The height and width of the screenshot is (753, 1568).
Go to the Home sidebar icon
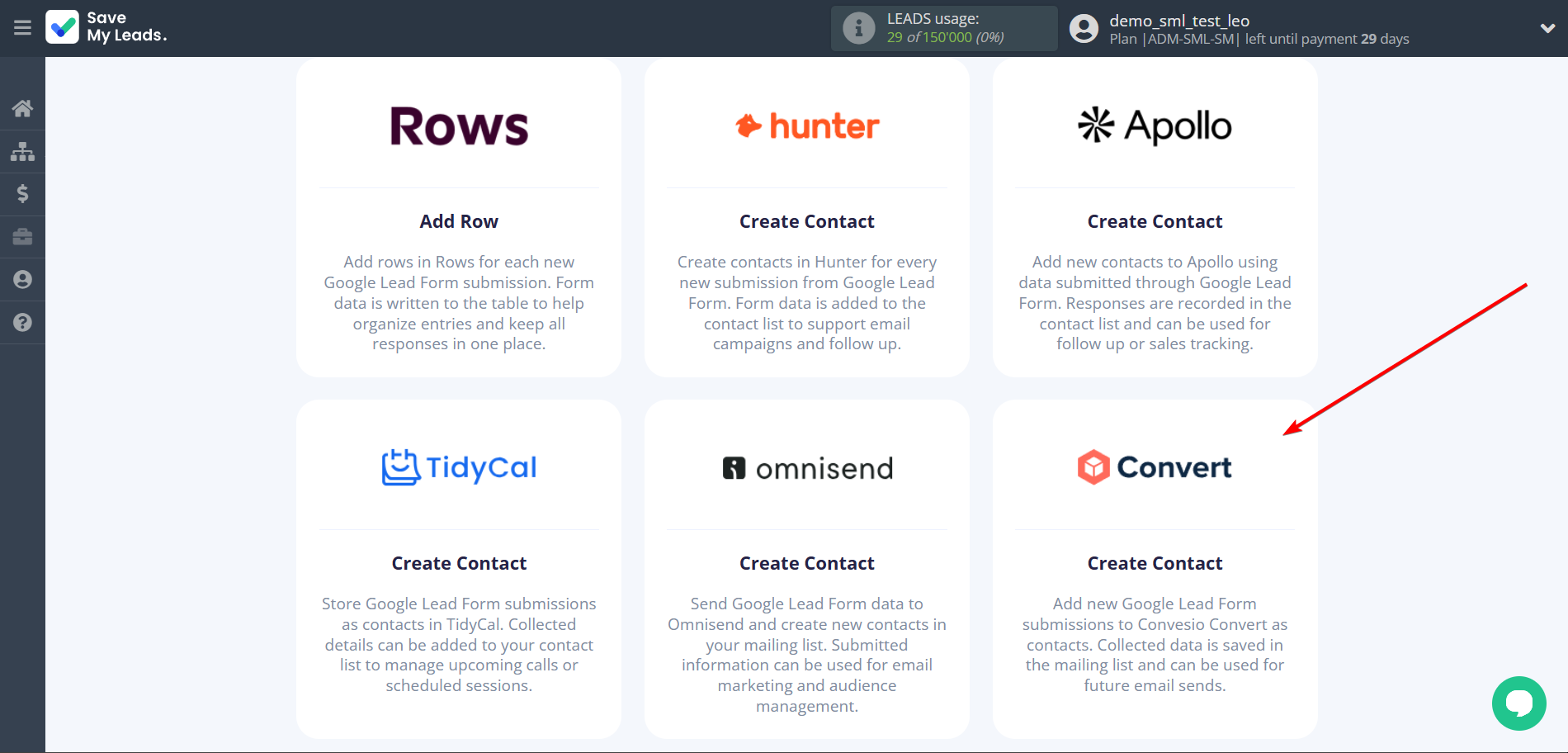point(22,108)
